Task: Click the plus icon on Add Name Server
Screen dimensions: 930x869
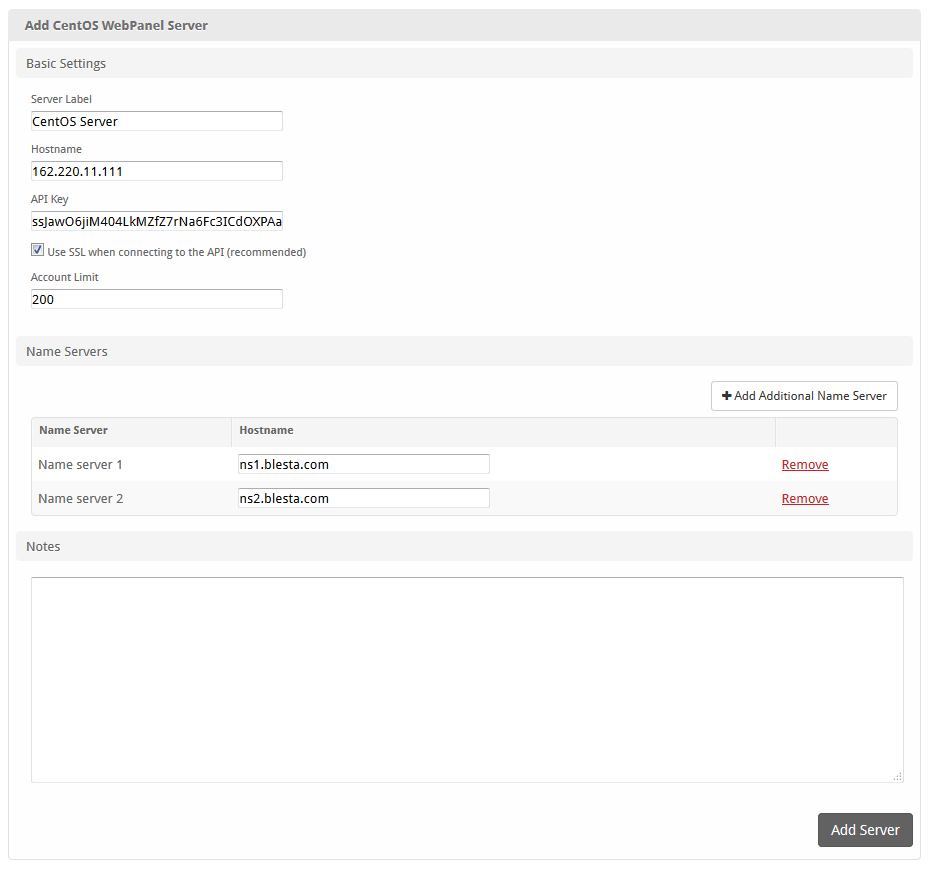Action: [726, 396]
